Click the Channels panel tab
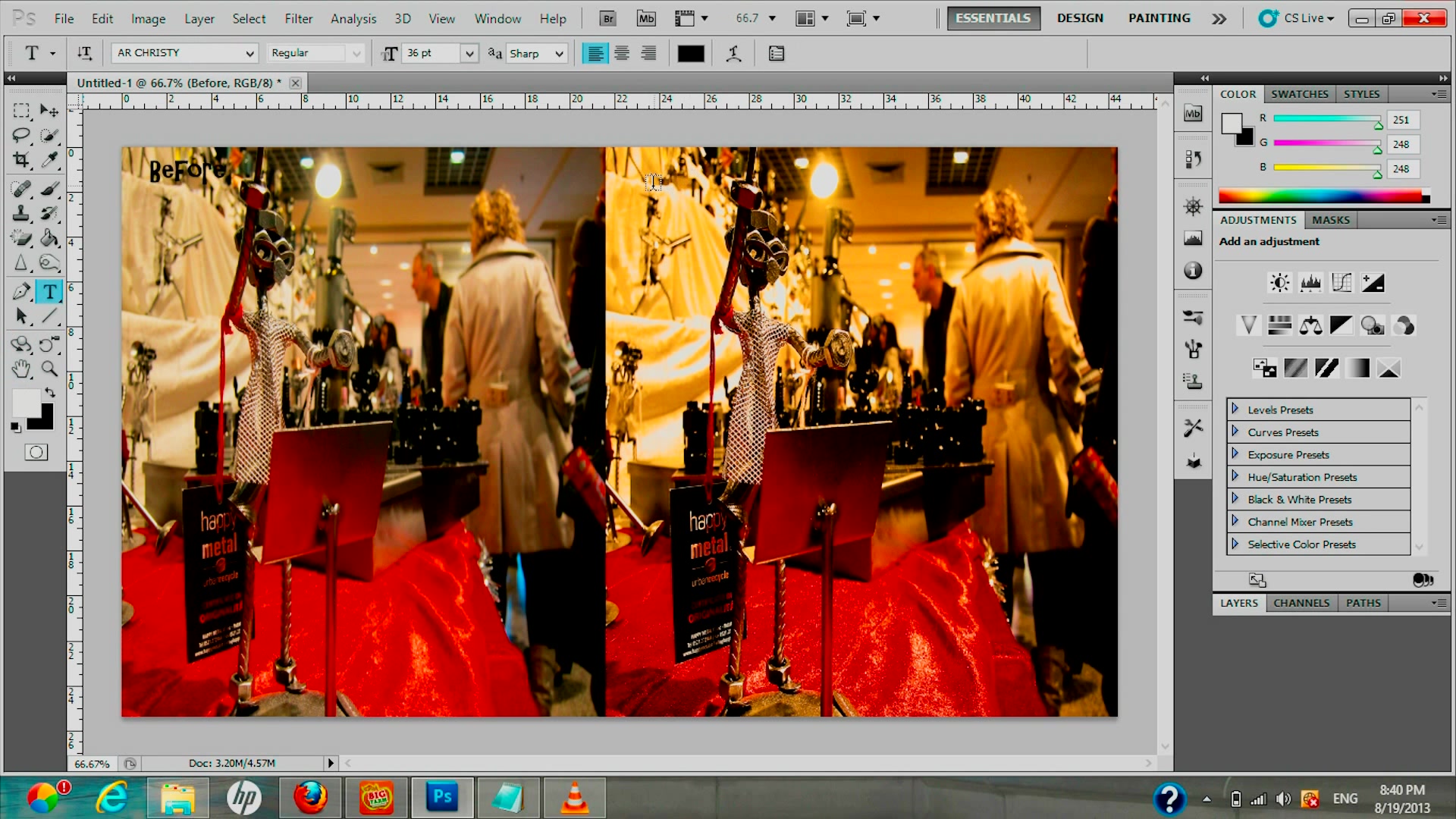Screen dimensions: 1456x819 tap(1301, 602)
